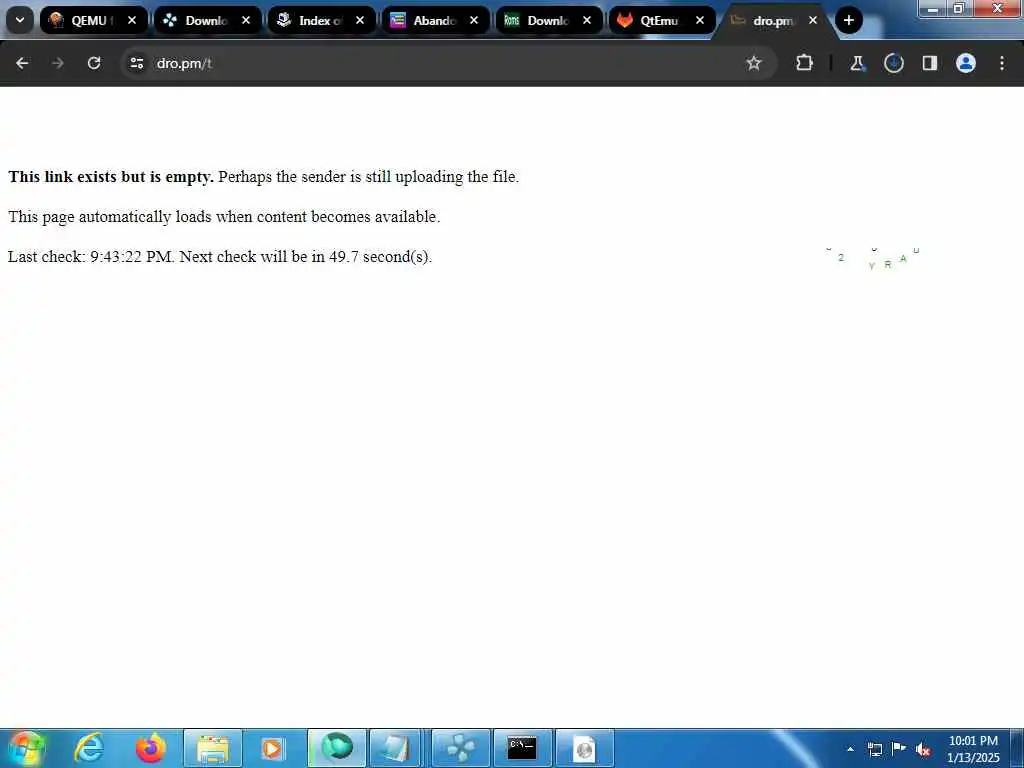Switch to the first Downlo tab with pinwheel icon
Image resolution: width=1024 pixels, height=768 pixels.
pyautogui.click(x=207, y=20)
